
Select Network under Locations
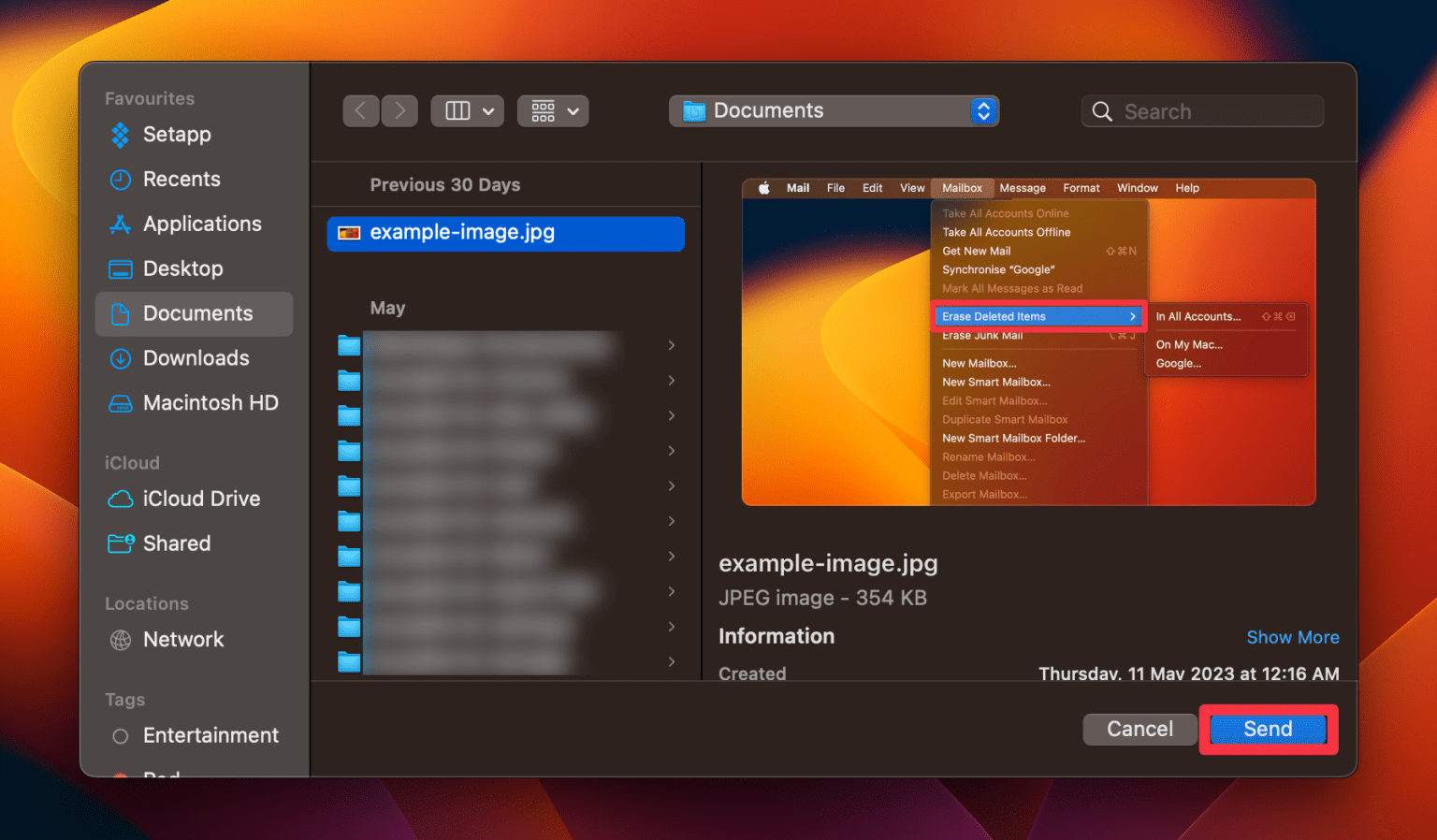183,640
